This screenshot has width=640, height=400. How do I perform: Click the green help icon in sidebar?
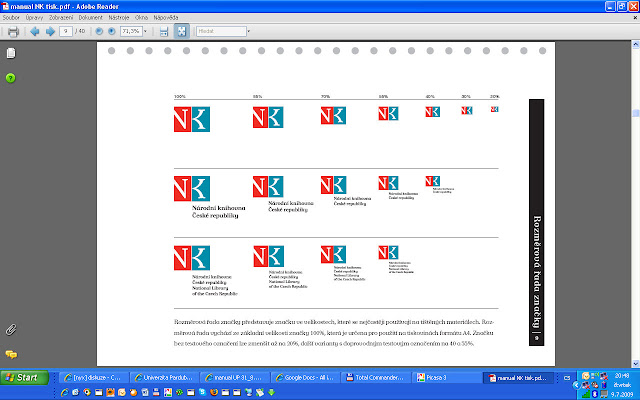point(11,78)
